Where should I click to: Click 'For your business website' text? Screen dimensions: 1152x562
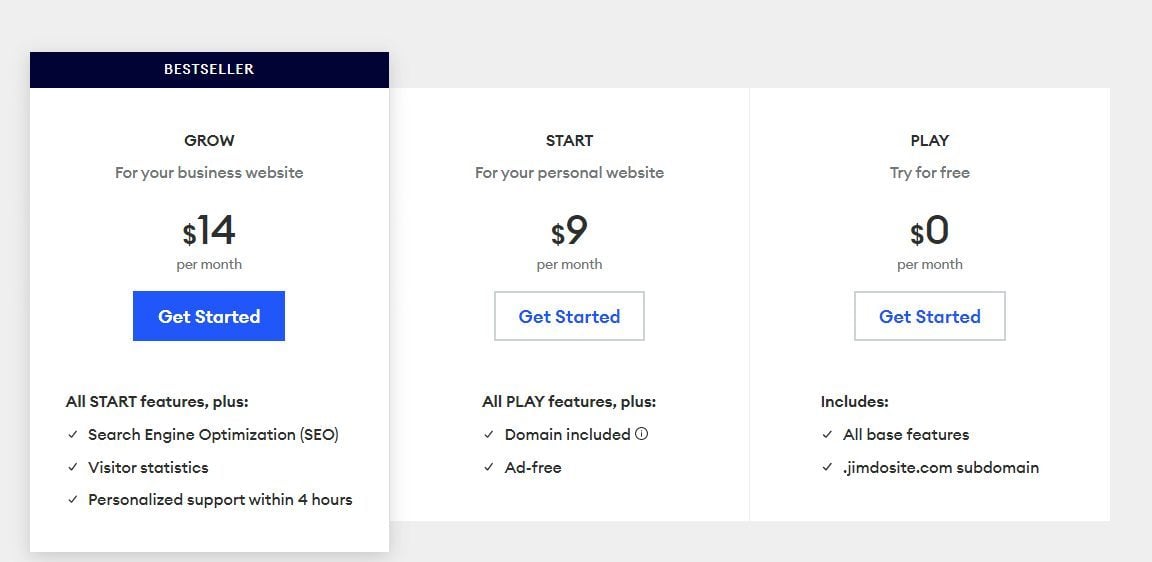[209, 173]
